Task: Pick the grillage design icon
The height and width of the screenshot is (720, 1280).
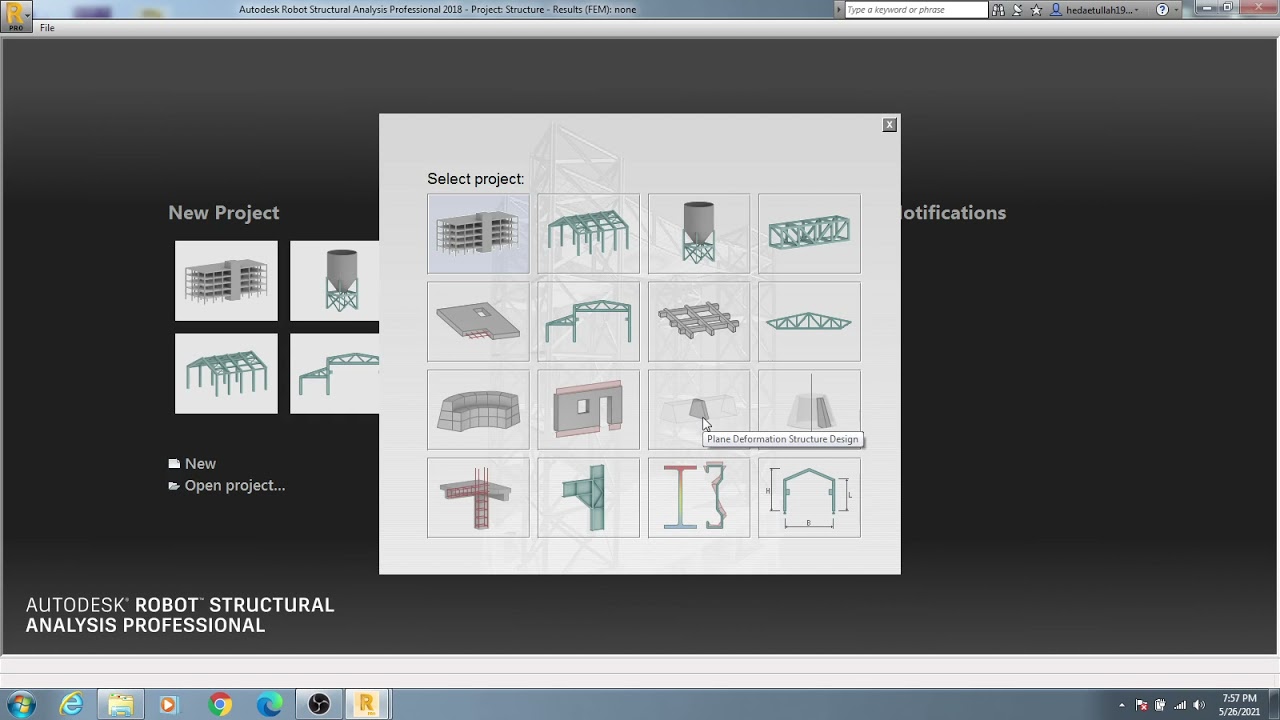Action: tap(699, 321)
